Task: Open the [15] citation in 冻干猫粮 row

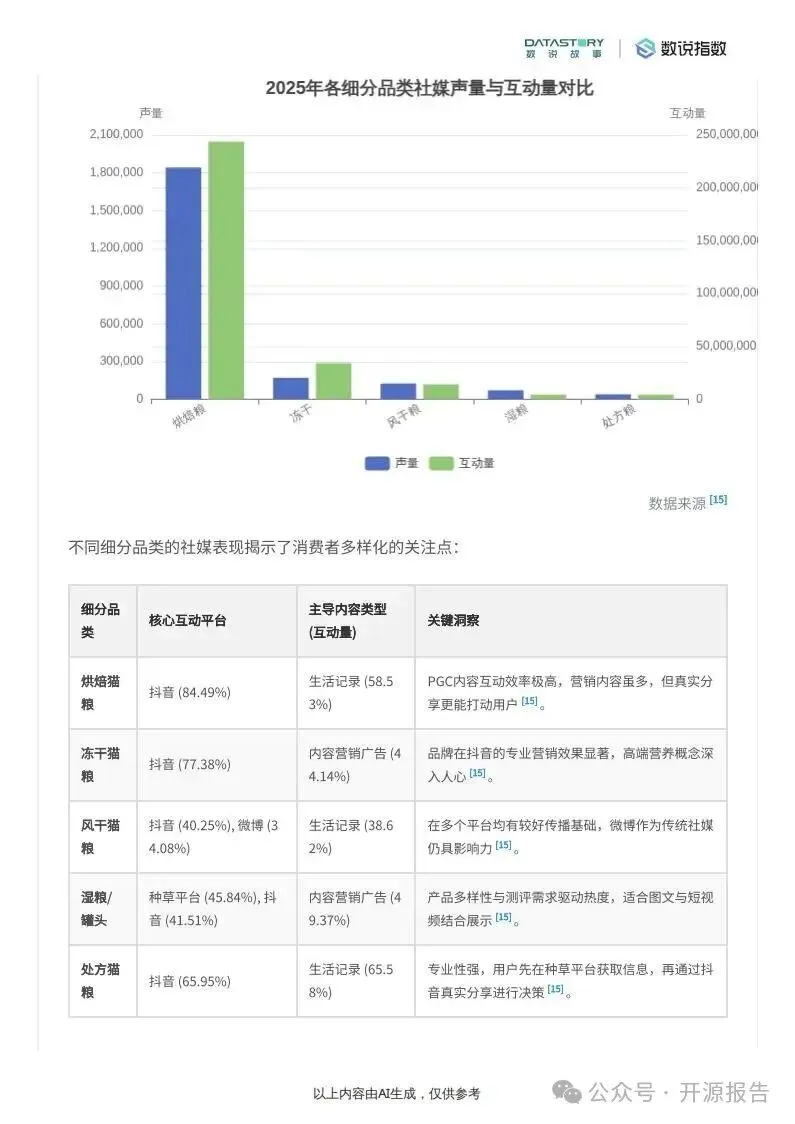Action: click(477, 773)
